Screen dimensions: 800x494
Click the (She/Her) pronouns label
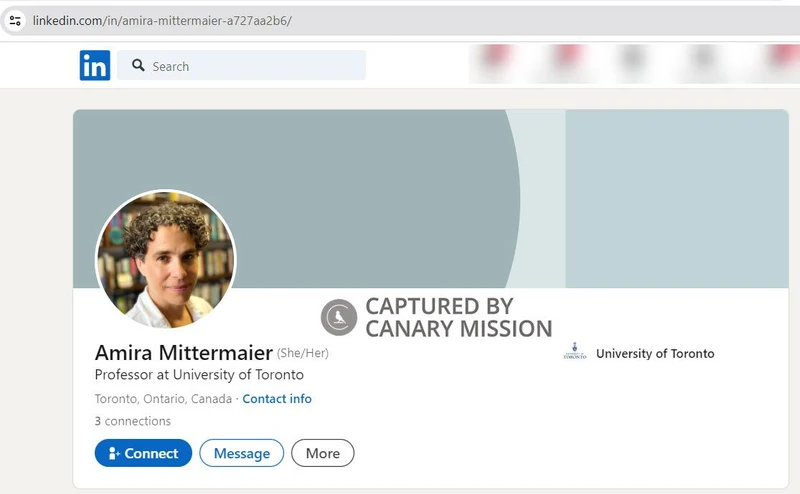click(303, 353)
